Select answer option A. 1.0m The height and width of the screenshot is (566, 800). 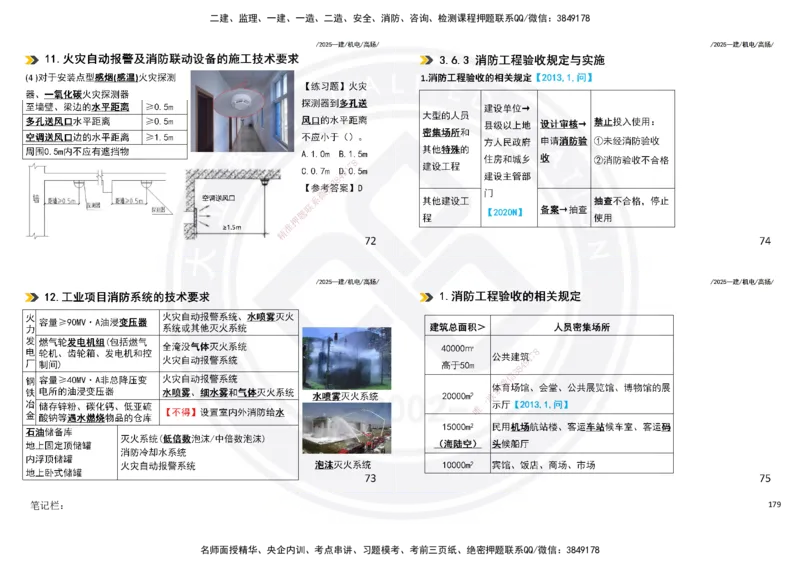315,154
